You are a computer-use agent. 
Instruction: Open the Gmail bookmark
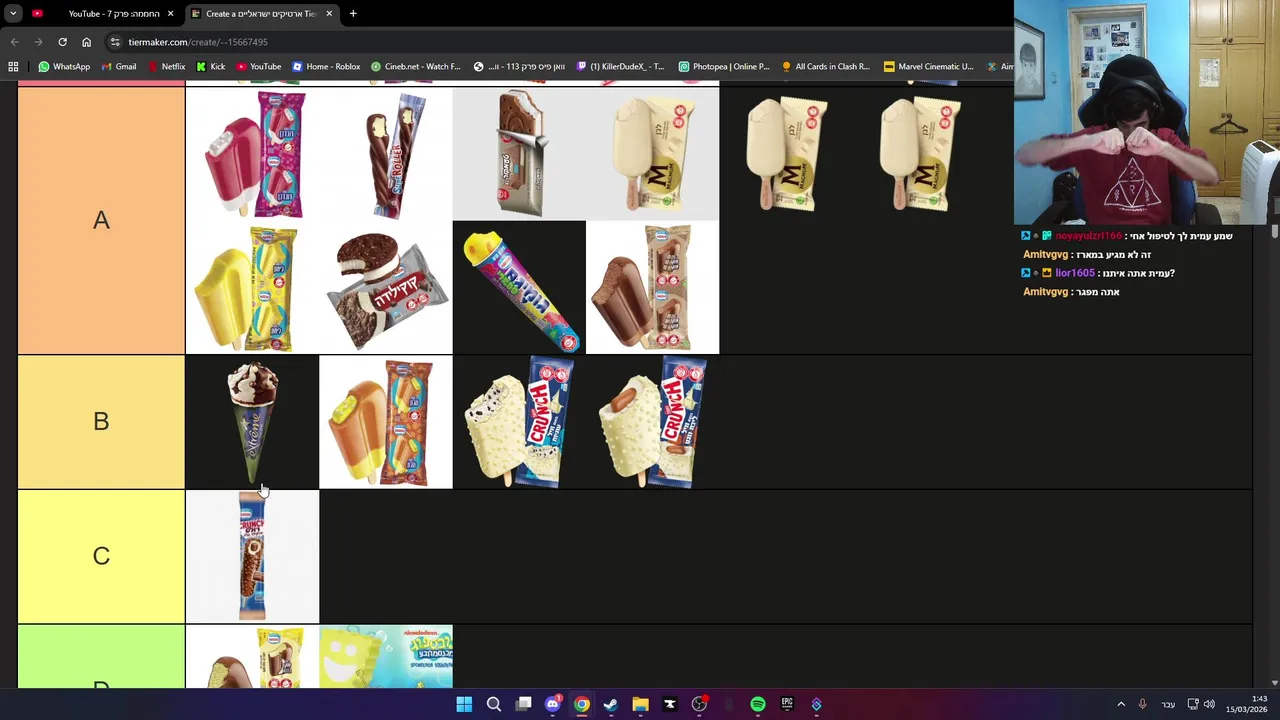[x=119, y=67]
